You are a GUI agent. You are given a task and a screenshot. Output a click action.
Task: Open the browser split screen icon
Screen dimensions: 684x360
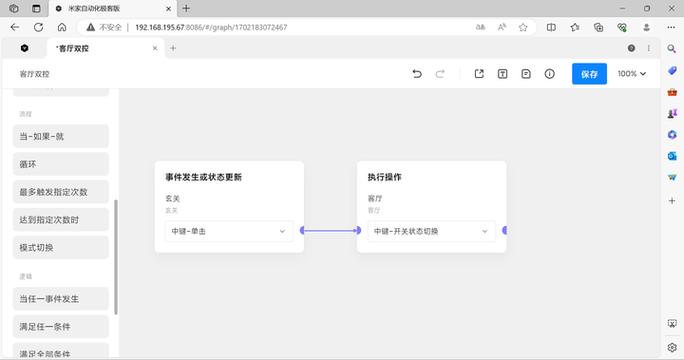551,27
